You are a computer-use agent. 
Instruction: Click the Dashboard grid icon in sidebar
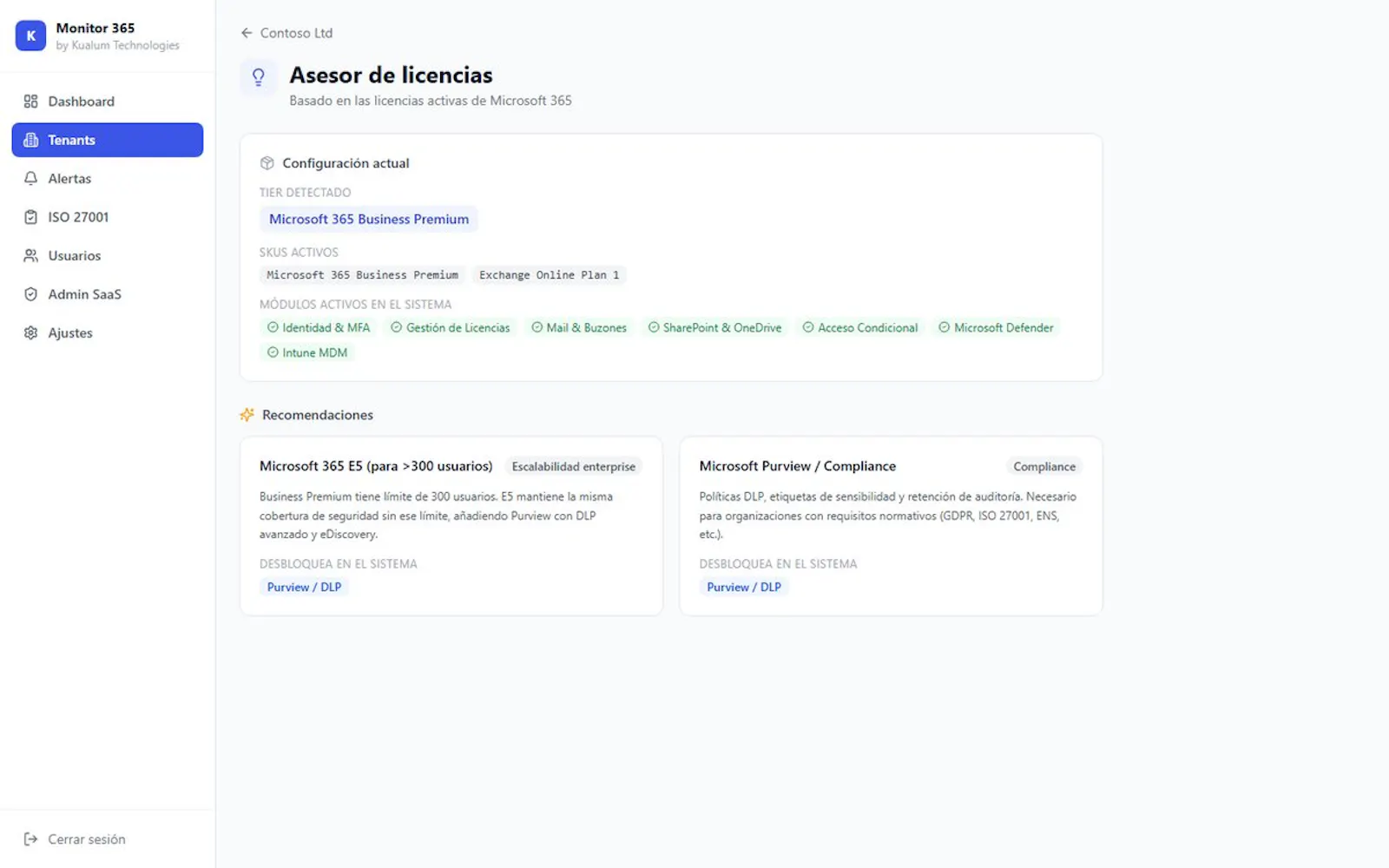(31, 102)
